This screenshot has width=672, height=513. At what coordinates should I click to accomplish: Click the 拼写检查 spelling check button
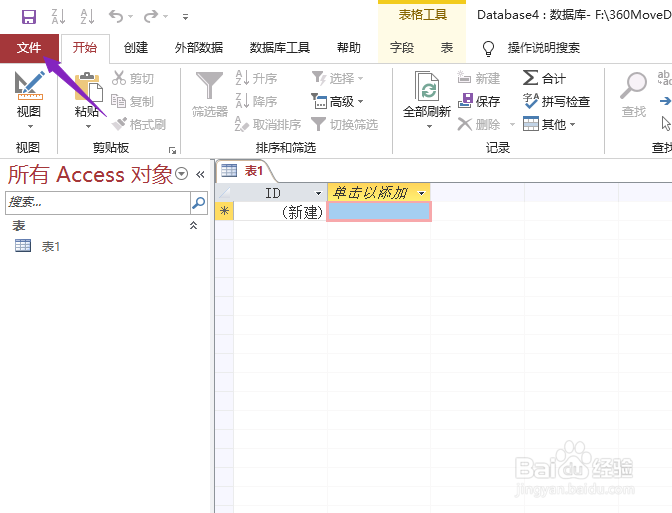click(557, 102)
